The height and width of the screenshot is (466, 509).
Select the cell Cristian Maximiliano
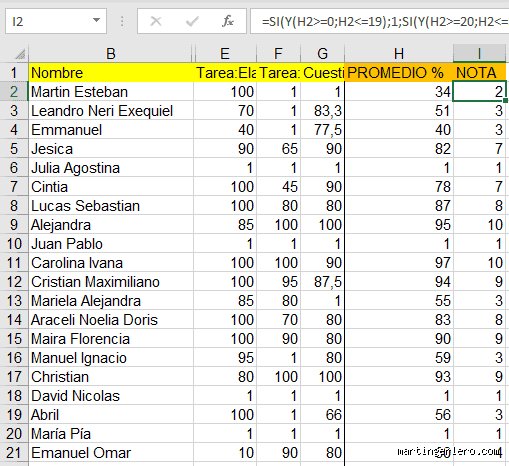tap(111, 282)
